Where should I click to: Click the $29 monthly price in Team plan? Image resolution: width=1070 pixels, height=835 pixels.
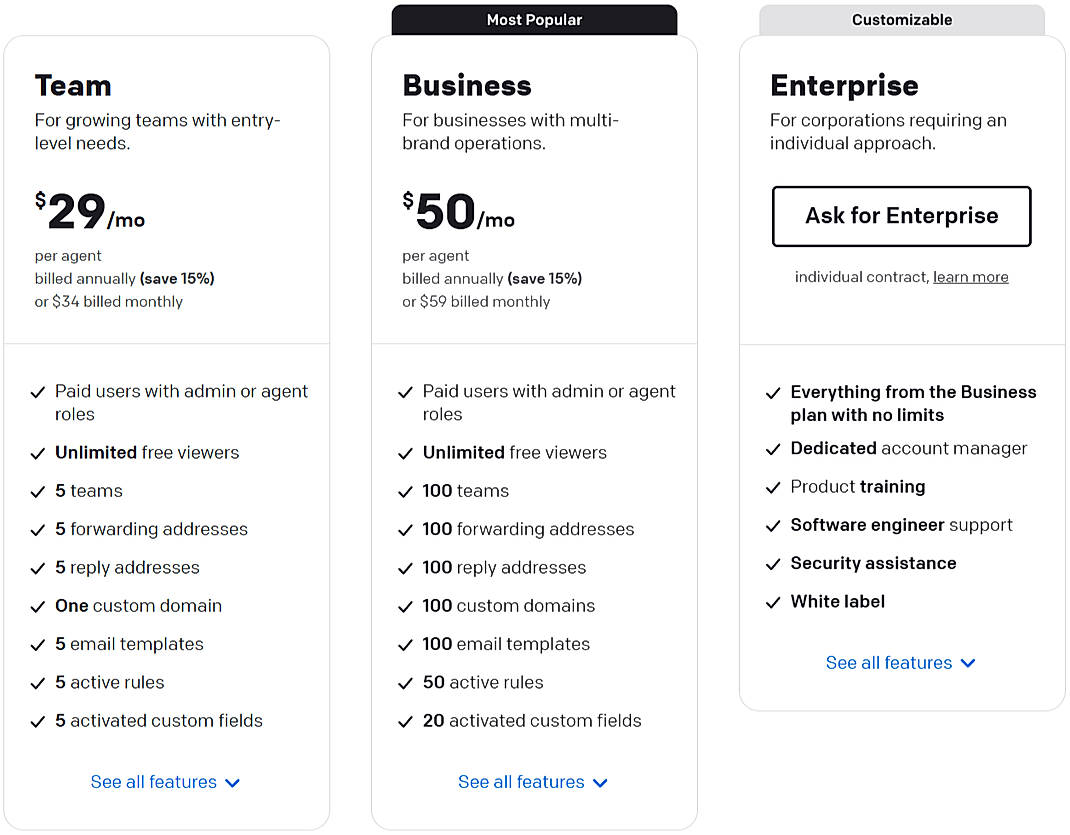pos(75,213)
